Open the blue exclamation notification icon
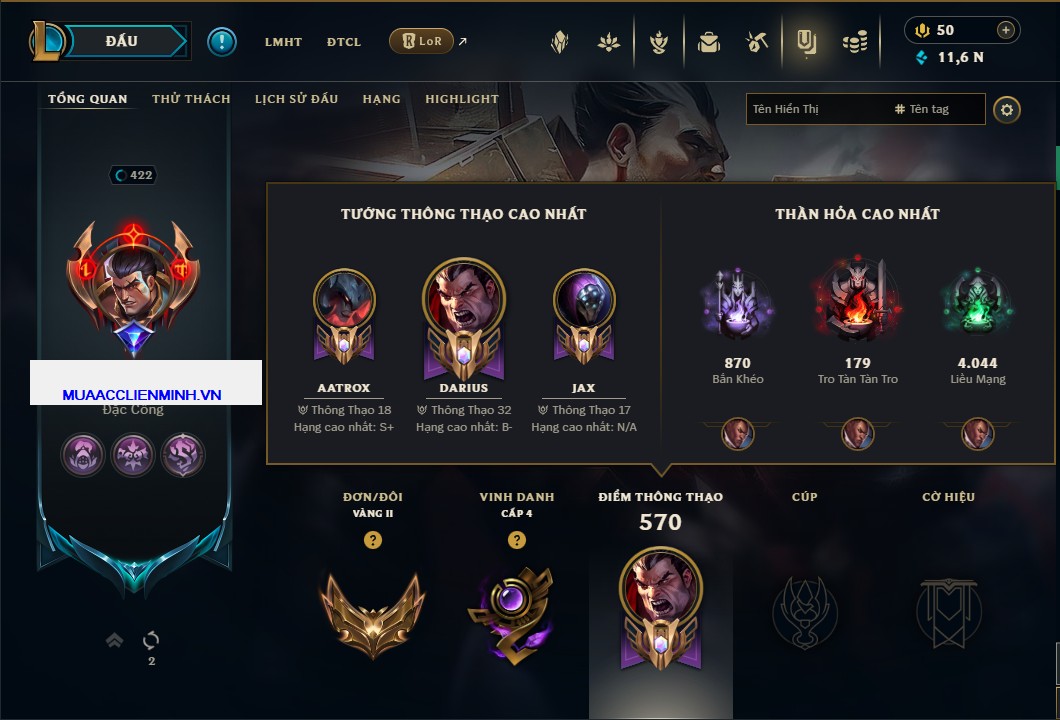The width and height of the screenshot is (1060, 720). [222, 42]
